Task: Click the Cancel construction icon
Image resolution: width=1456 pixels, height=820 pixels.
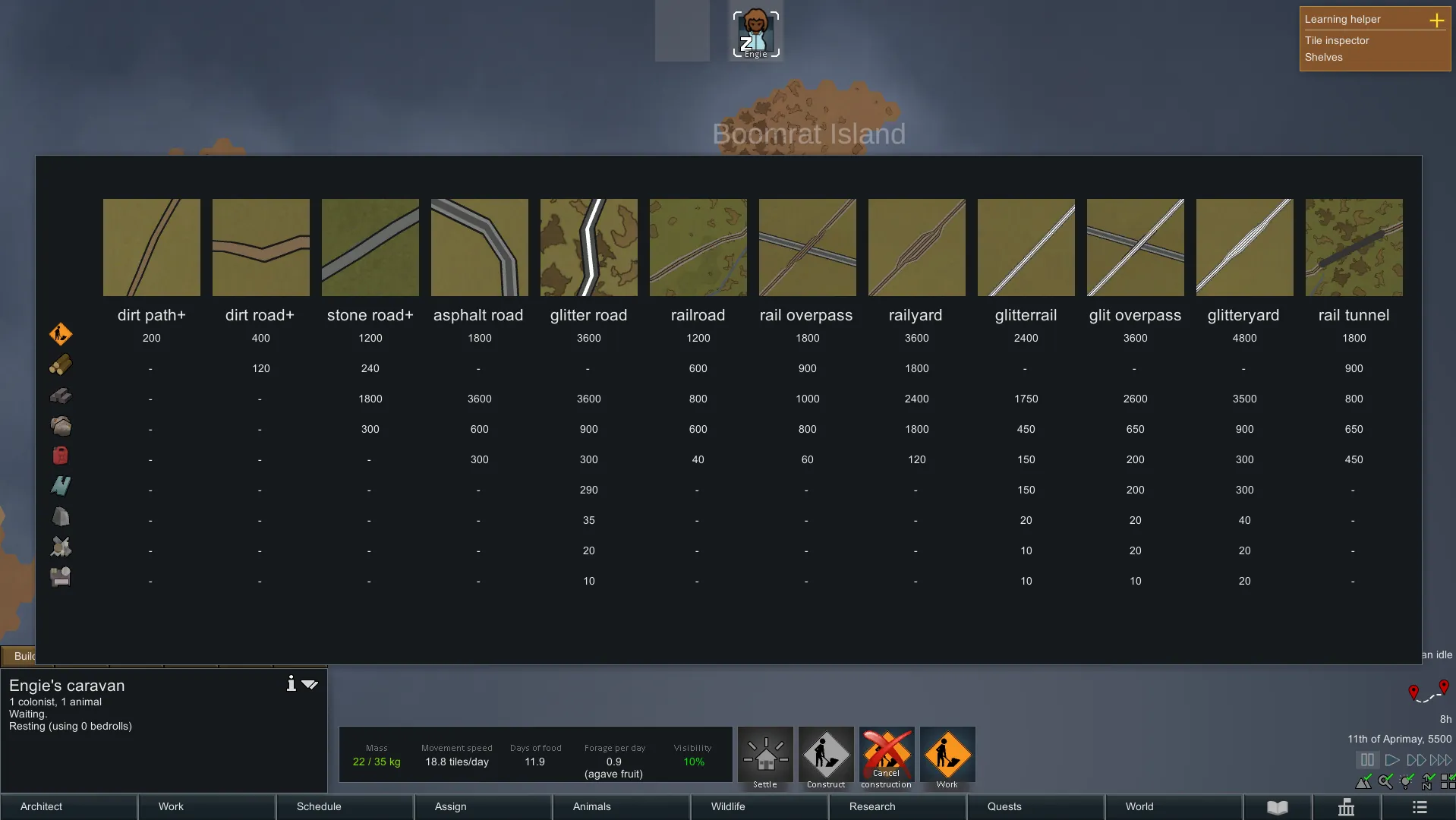Action: click(x=886, y=755)
